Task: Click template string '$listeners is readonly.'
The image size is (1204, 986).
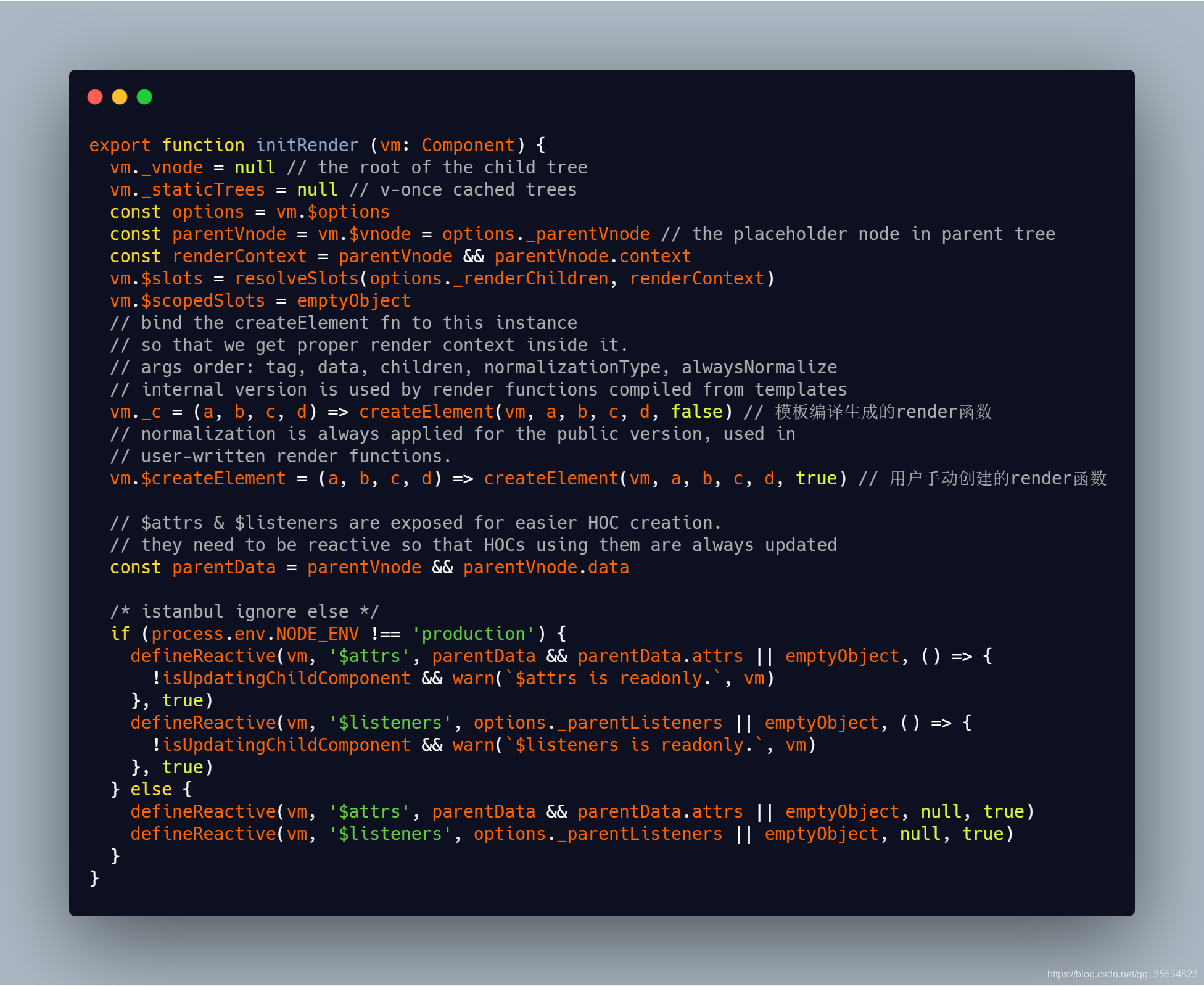Action: 634,745
